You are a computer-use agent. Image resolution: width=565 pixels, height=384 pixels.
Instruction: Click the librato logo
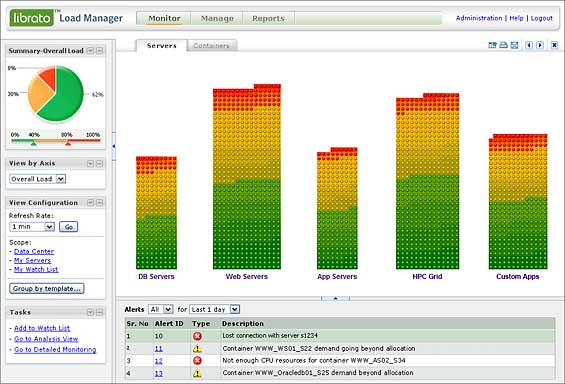[32, 18]
